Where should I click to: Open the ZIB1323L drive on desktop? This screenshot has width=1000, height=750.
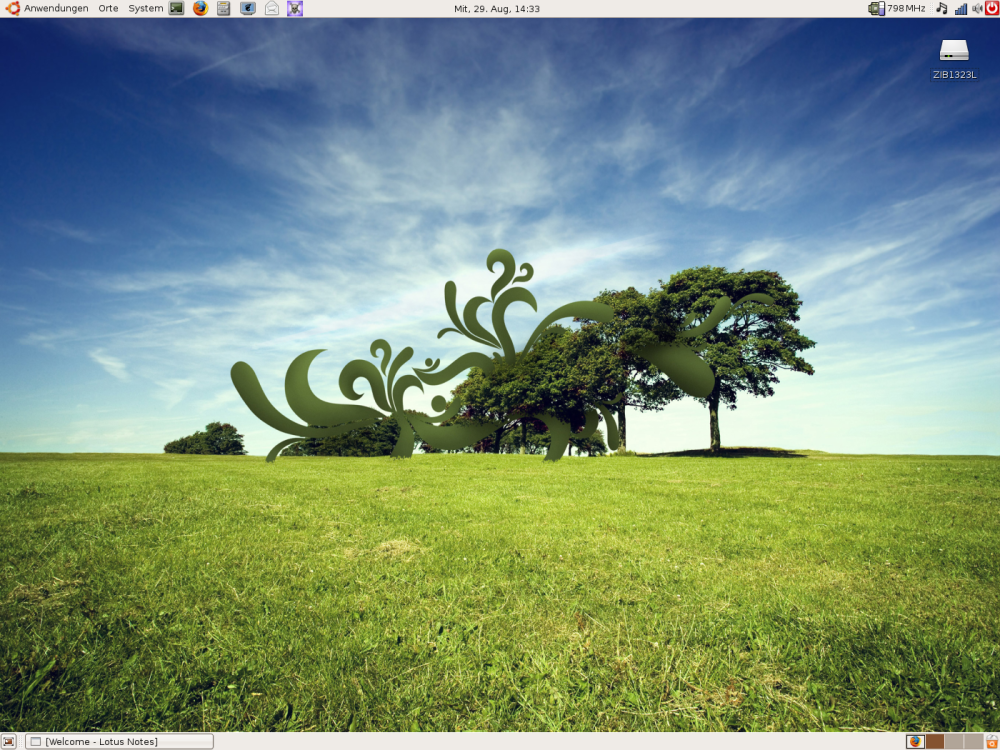pos(954,50)
